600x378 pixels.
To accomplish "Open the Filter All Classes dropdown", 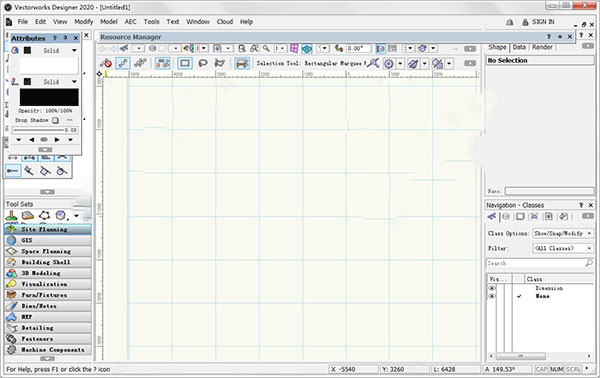I will (x=563, y=248).
